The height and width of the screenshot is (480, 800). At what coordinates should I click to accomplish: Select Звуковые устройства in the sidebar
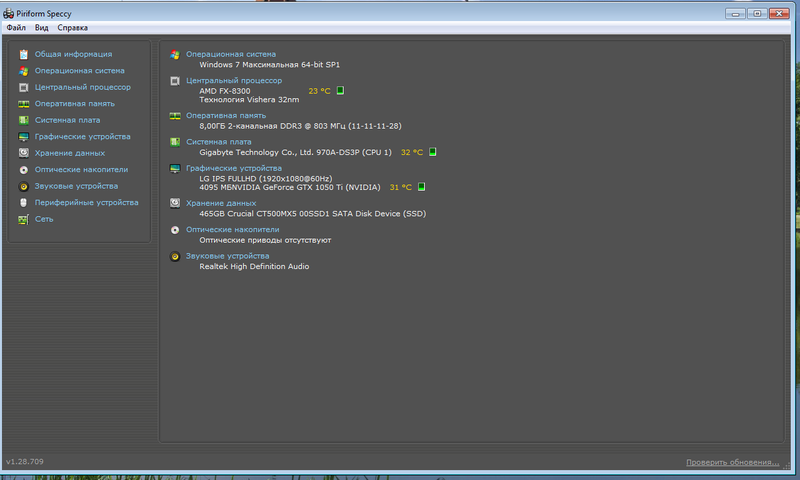[77, 186]
